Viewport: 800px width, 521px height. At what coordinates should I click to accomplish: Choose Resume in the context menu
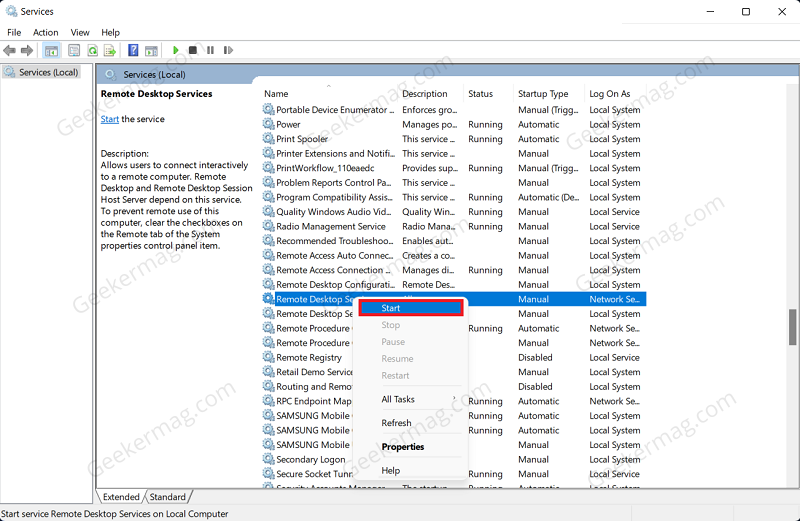coord(411,359)
